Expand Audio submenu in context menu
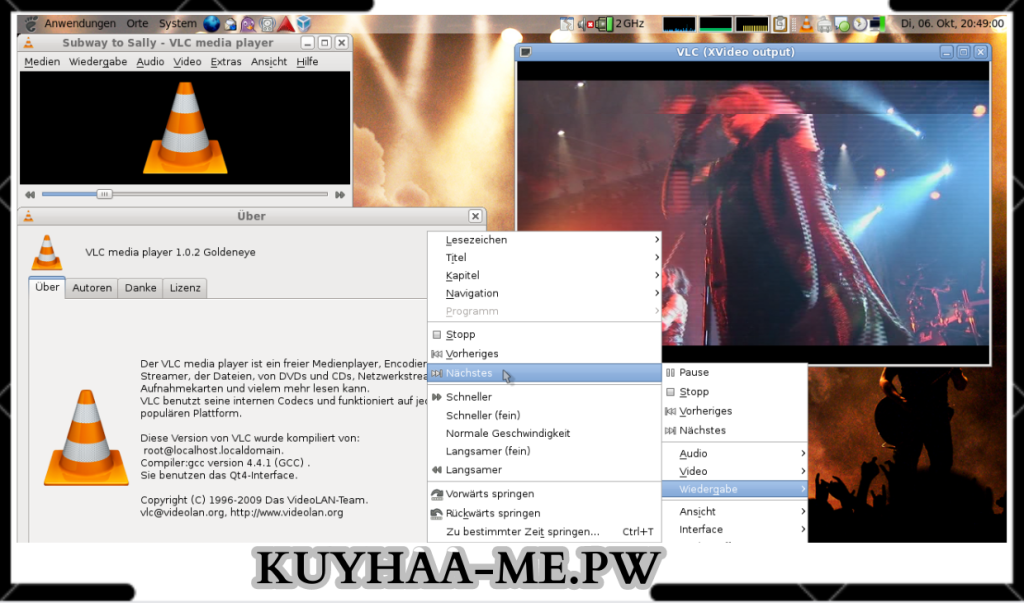This screenshot has width=1024, height=603. [x=735, y=453]
